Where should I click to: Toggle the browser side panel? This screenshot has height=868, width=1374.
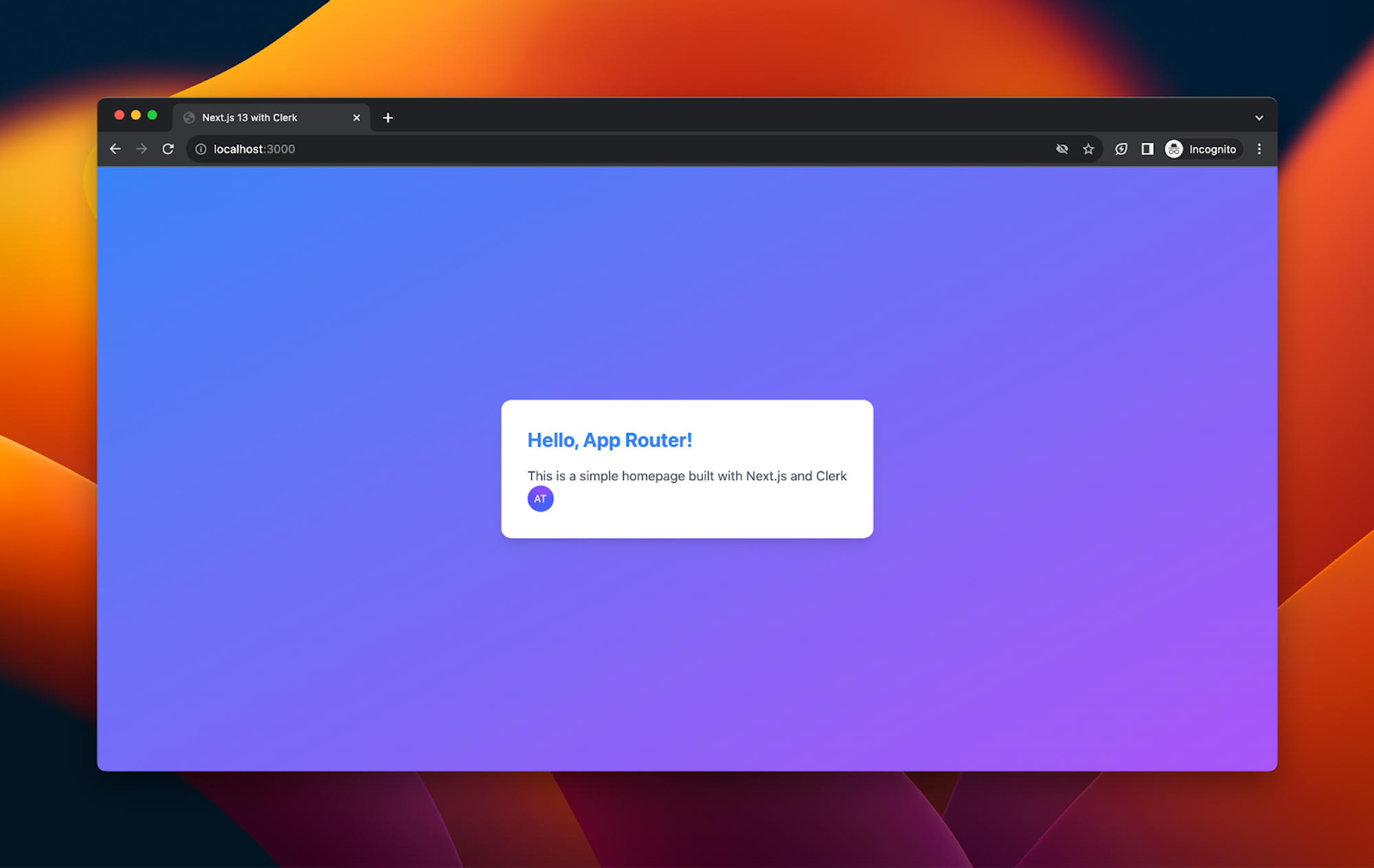click(x=1147, y=149)
